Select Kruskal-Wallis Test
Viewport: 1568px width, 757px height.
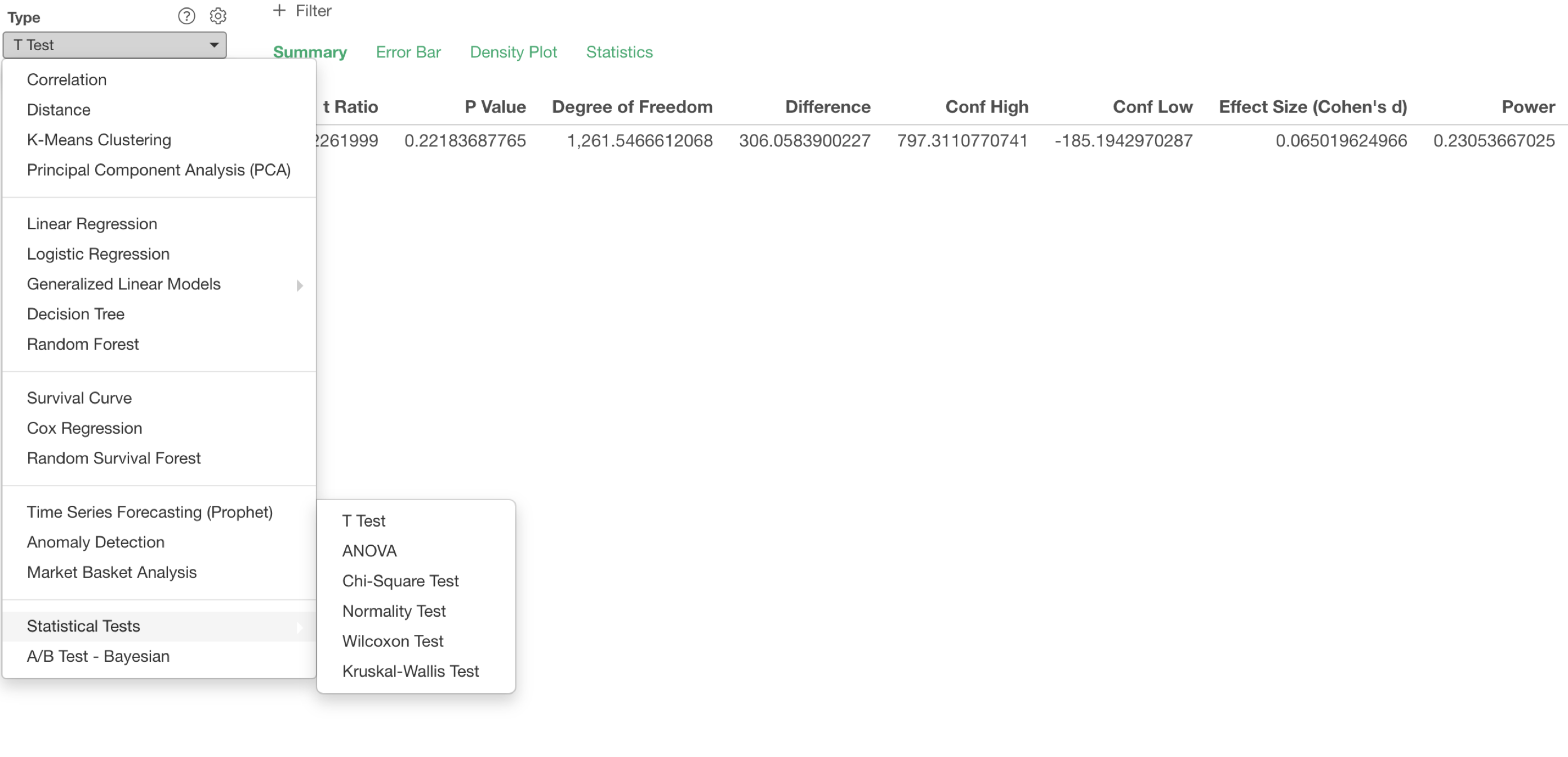(416, 672)
